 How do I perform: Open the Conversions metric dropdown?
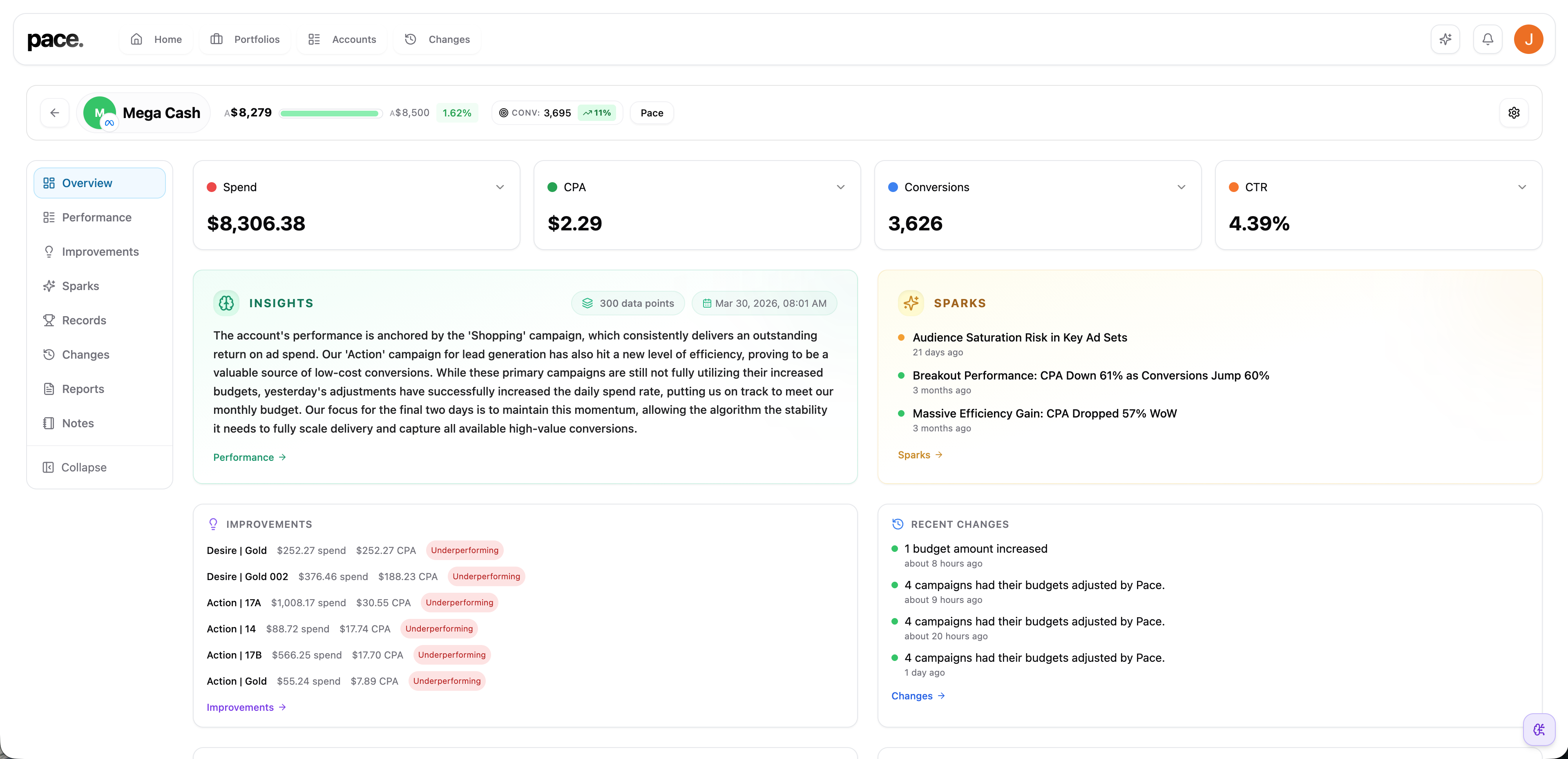click(x=1181, y=188)
